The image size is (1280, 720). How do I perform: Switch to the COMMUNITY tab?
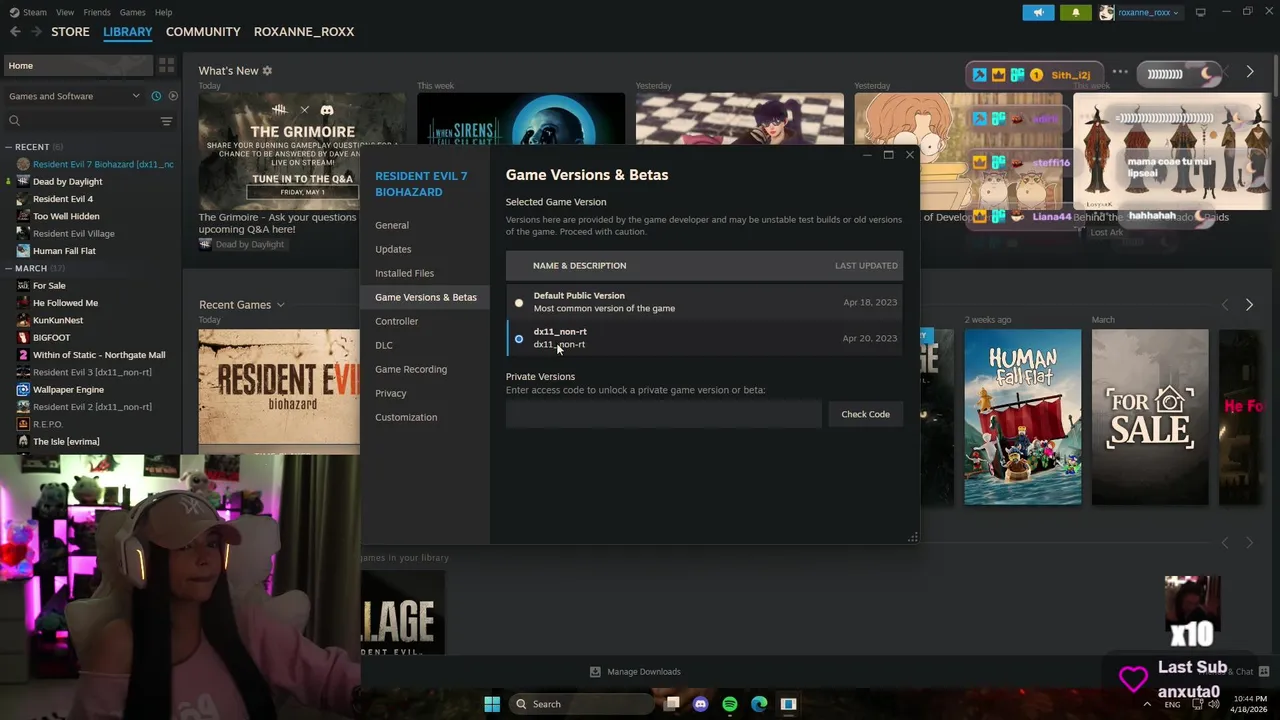tap(203, 32)
